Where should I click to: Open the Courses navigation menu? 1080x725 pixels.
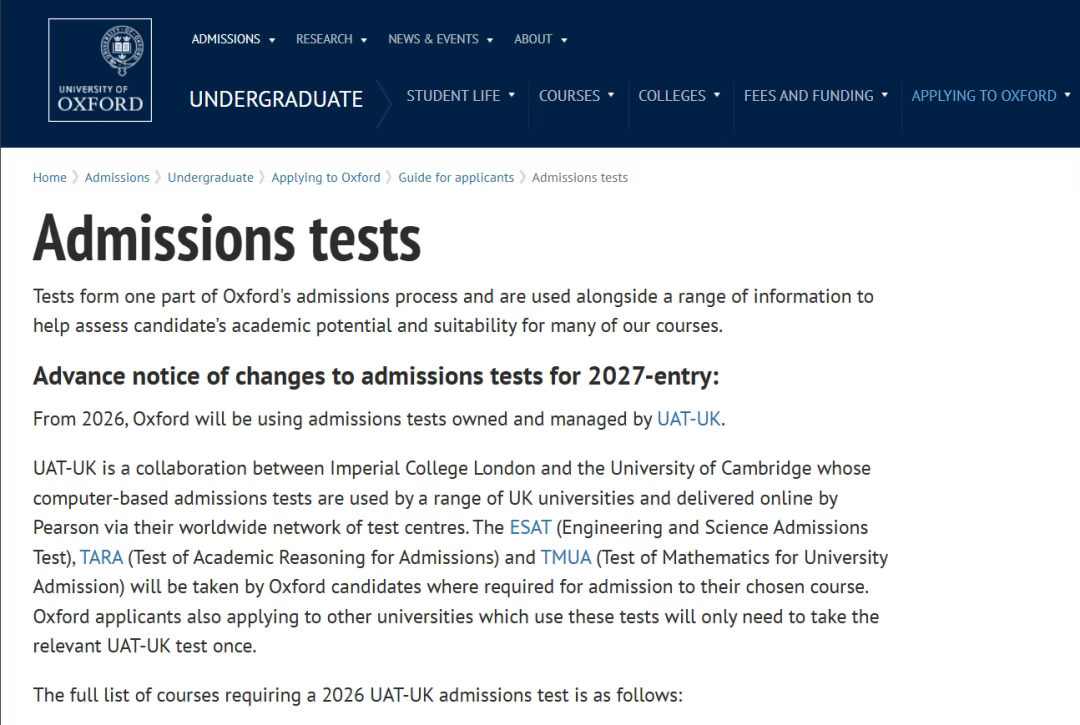pos(576,96)
